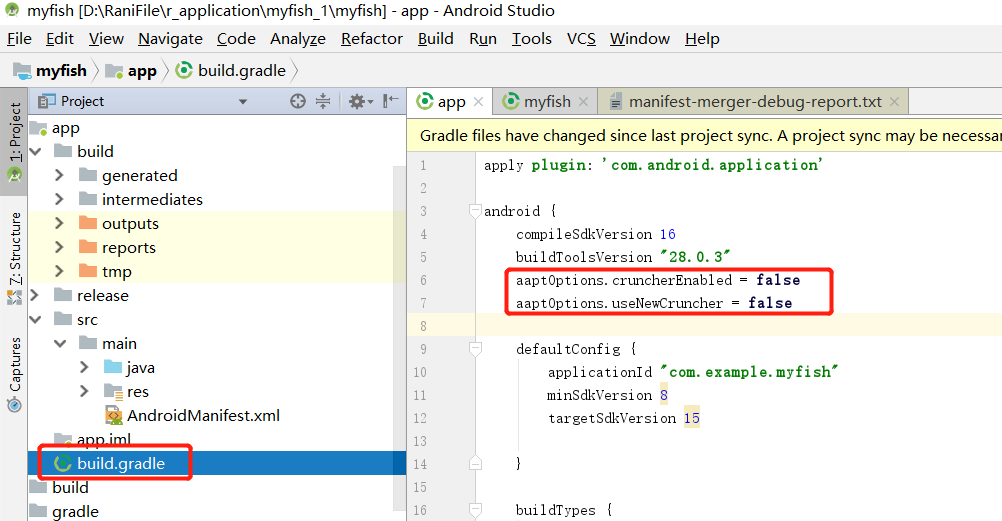Image resolution: width=1002 pixels, height=521 pixels.
Task: Click the app breadcrumb
Action: (x=131, y=70)
